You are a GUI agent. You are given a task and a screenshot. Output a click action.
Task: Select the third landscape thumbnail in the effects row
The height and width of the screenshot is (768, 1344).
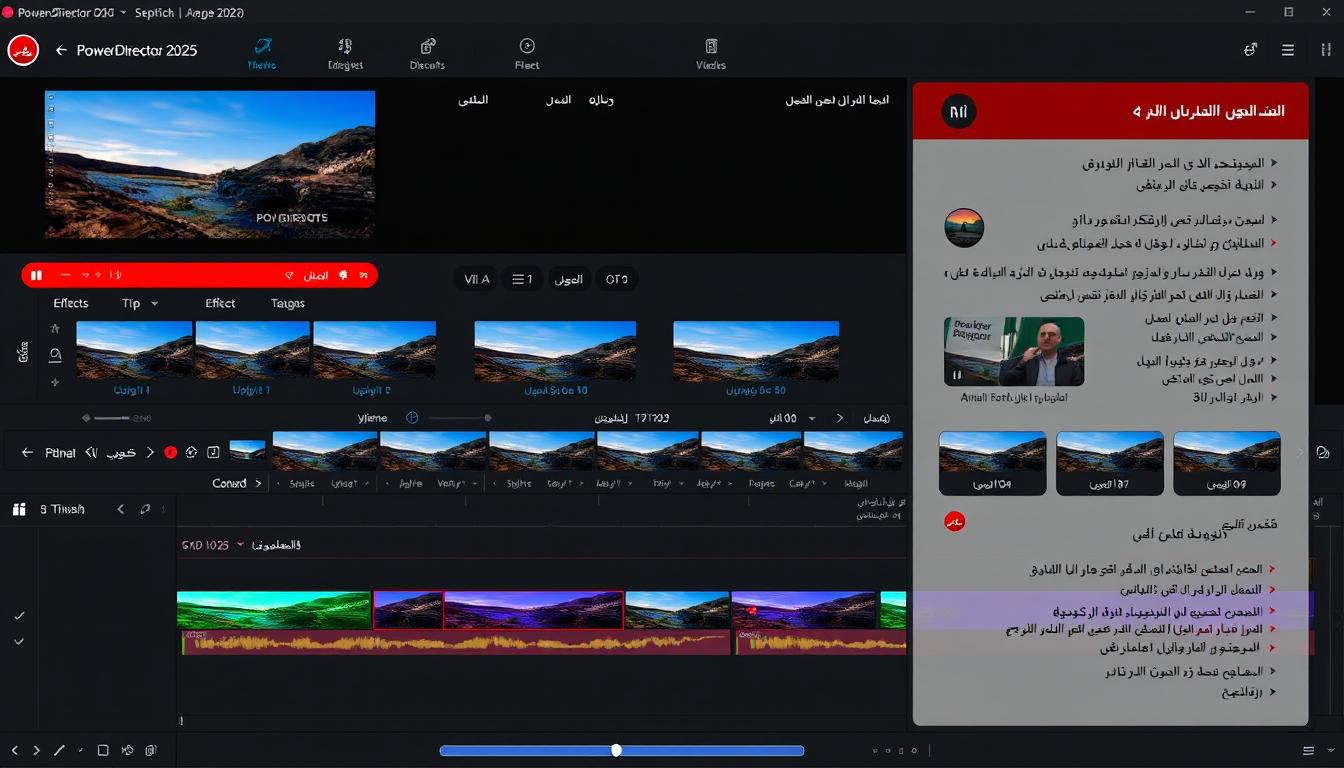pos(374,350)
